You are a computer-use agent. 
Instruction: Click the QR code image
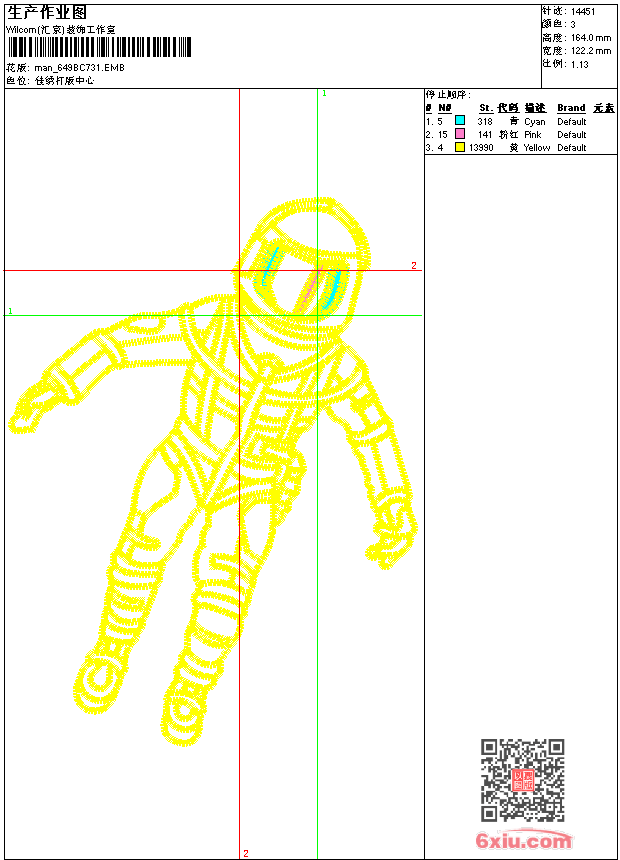point(522,780)
